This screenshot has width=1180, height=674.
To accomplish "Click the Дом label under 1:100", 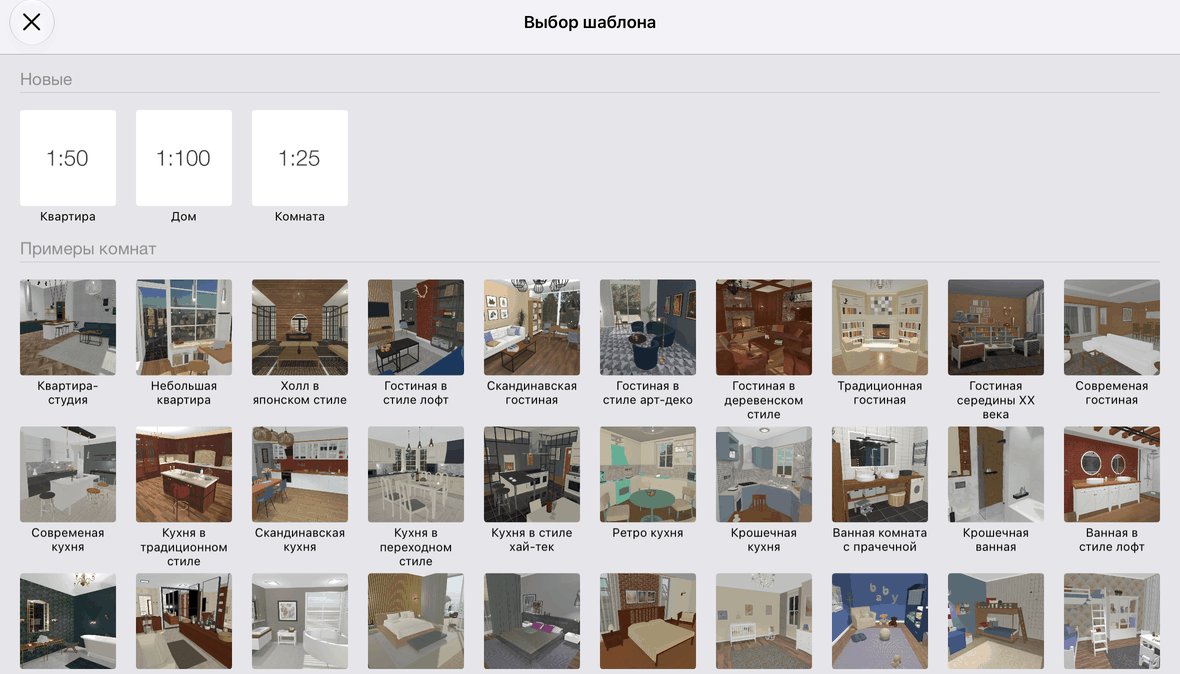I will pos(184,217).
